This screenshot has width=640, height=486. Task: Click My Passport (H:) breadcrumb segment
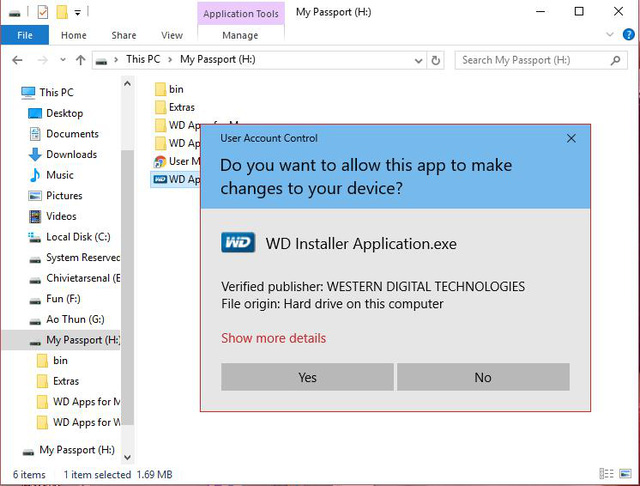218,60
